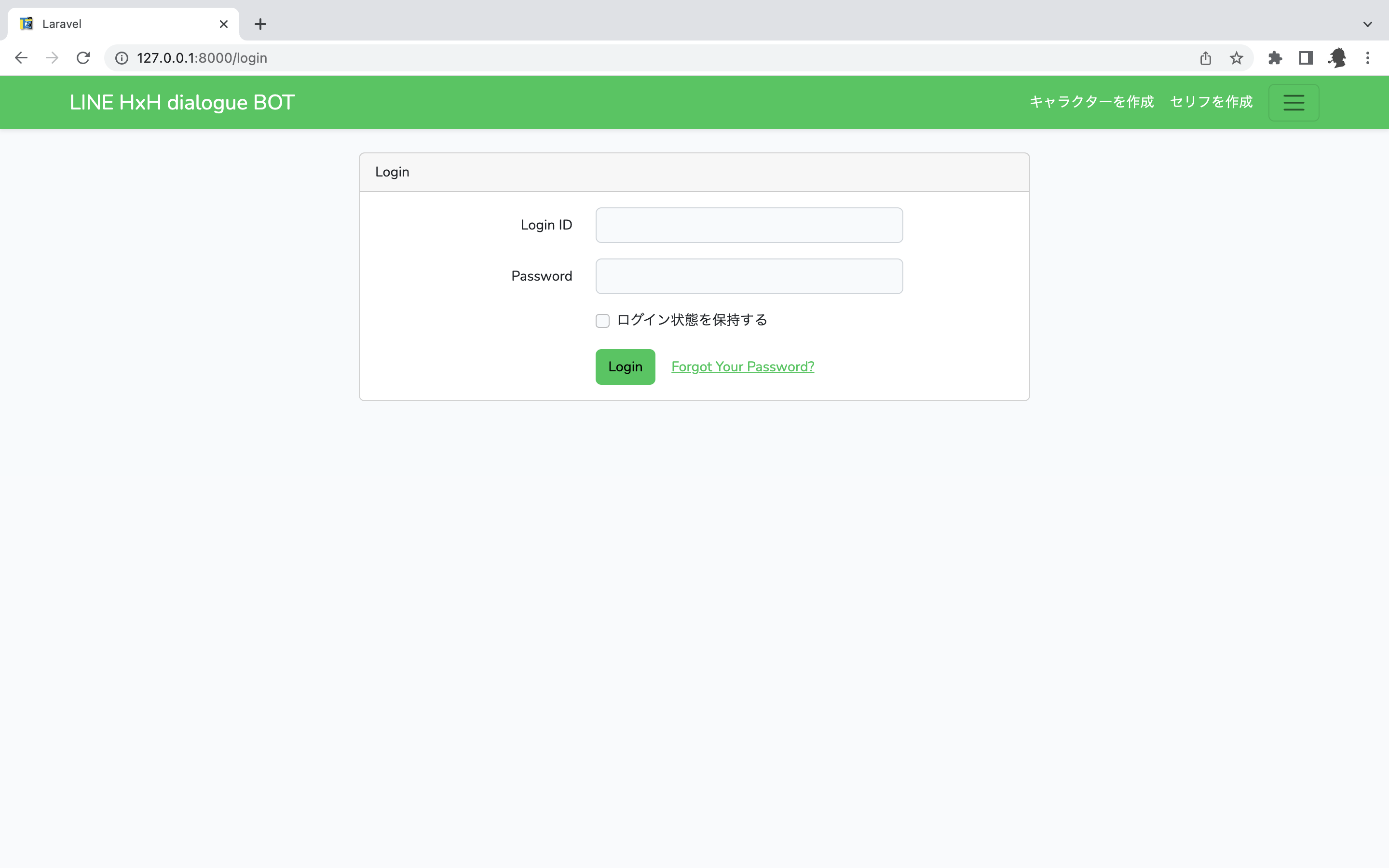Click the tab strip chevron at top right
The height and width of the screenshot is (868, 1389).
coord(1367,24)
